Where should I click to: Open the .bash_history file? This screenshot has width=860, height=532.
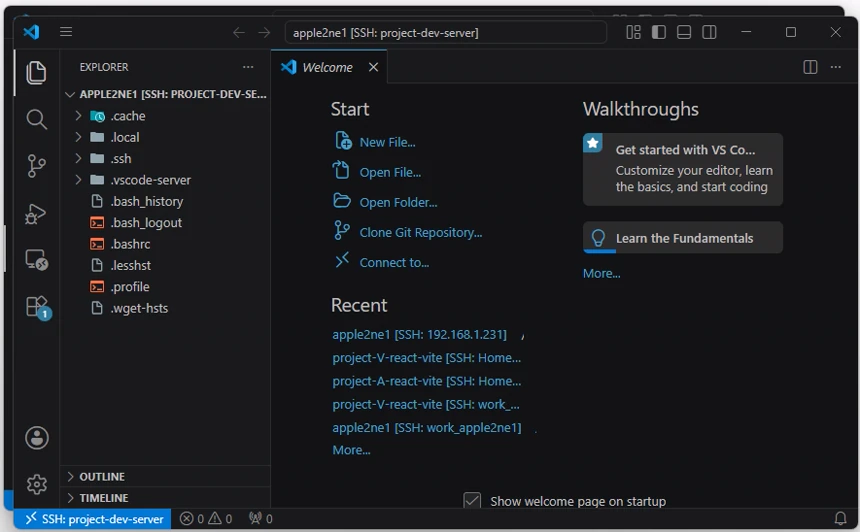(166, 201)
